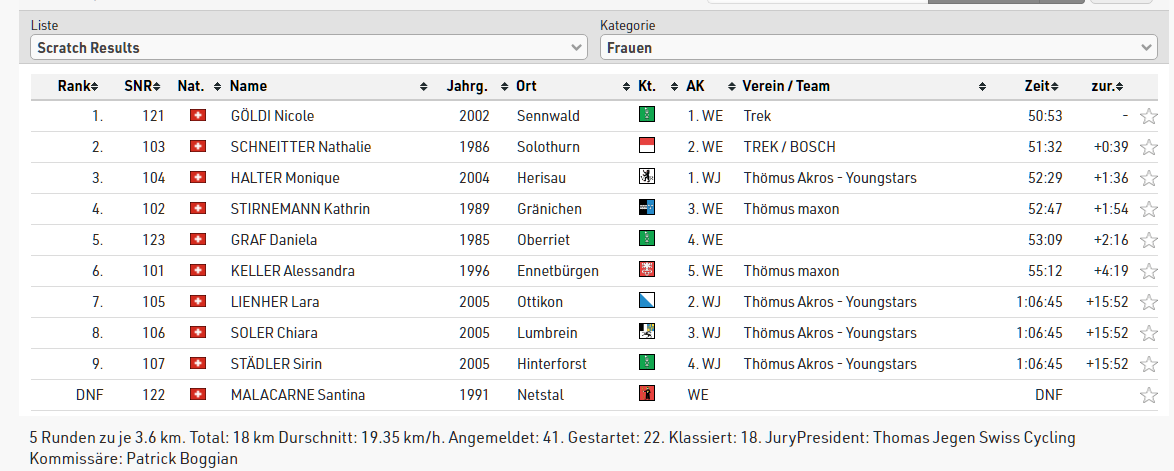Image resolution: width=1174 pixels, height=471 pixels.
Task: Click Solothurn canton flag icon
Action: 646,146
